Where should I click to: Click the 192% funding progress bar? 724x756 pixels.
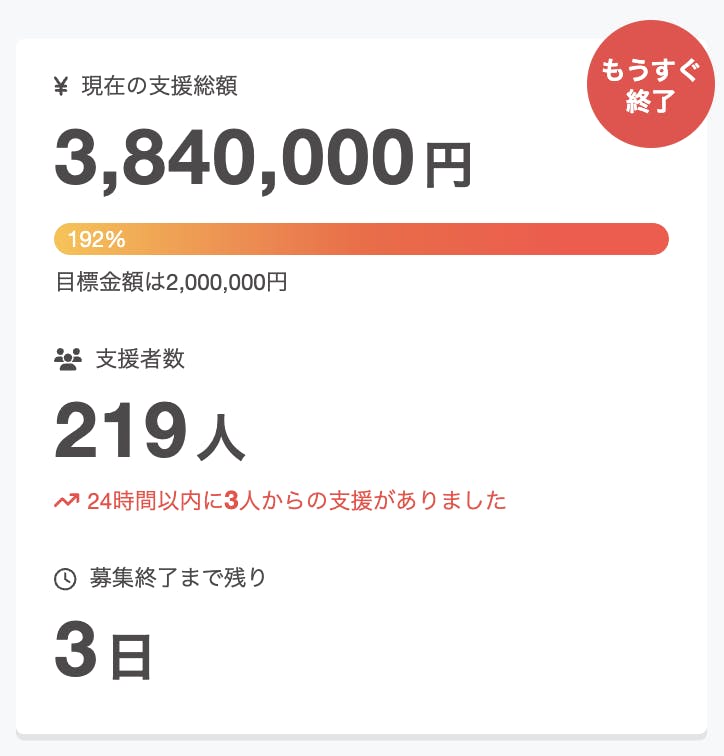click(361, 239)
